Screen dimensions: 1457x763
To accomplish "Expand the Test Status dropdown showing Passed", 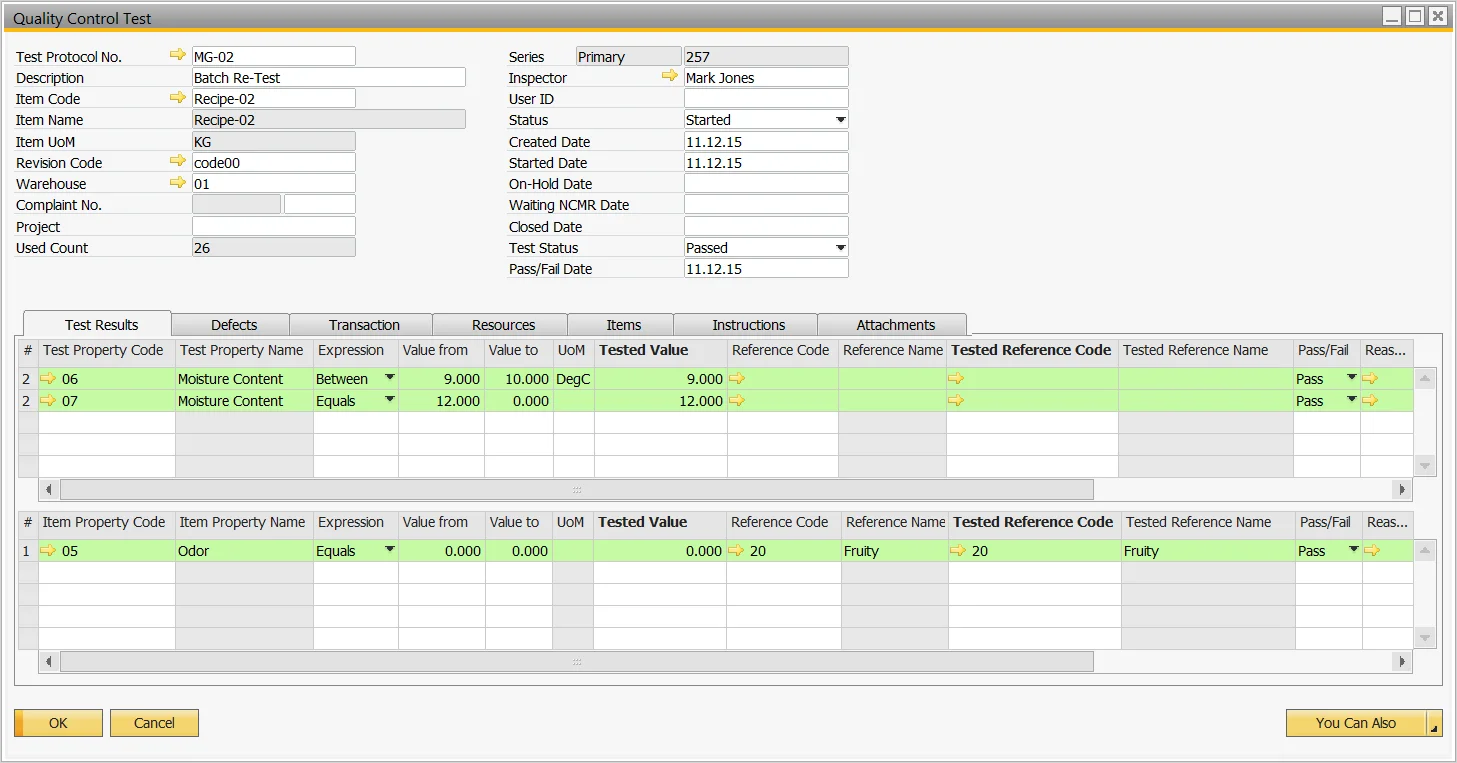I will [840, 248].
